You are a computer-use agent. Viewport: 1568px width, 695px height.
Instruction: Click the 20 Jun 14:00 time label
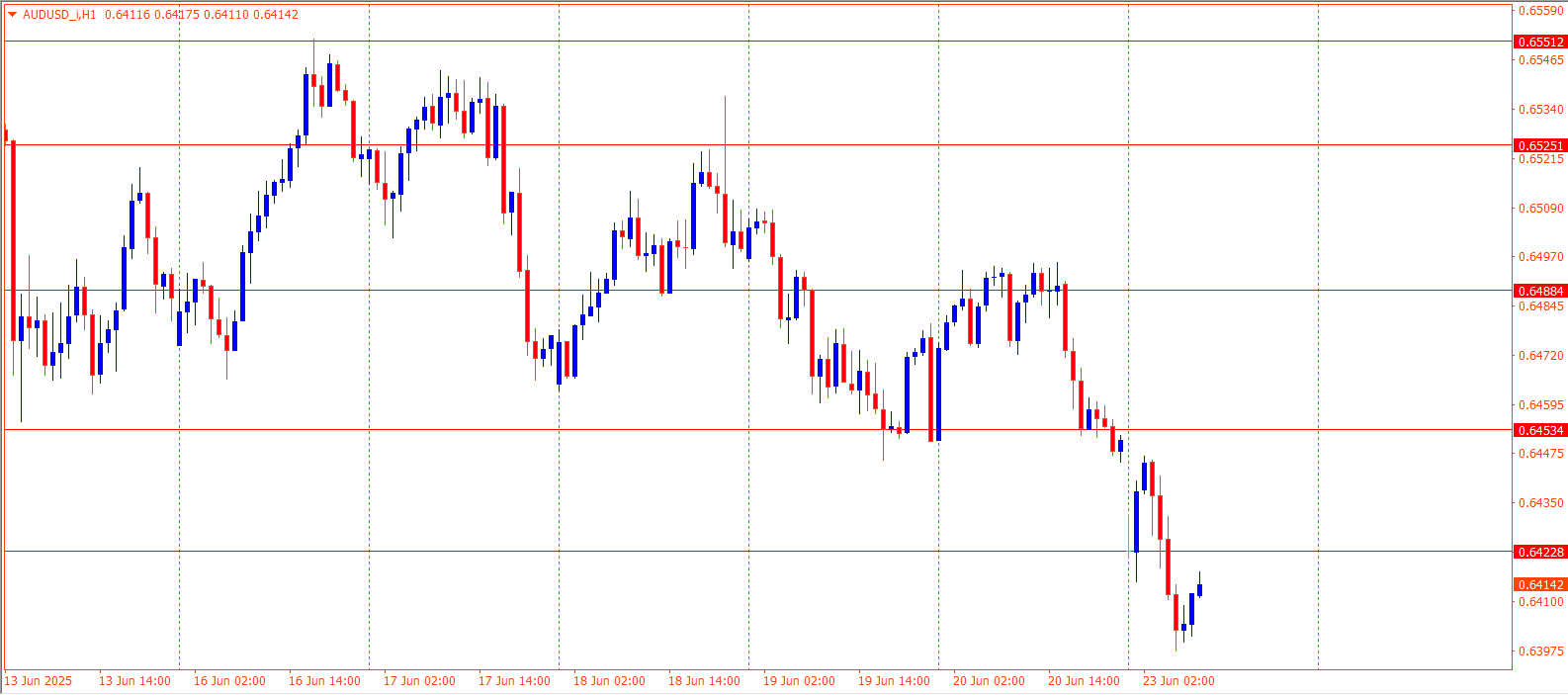pos(1084,681)
